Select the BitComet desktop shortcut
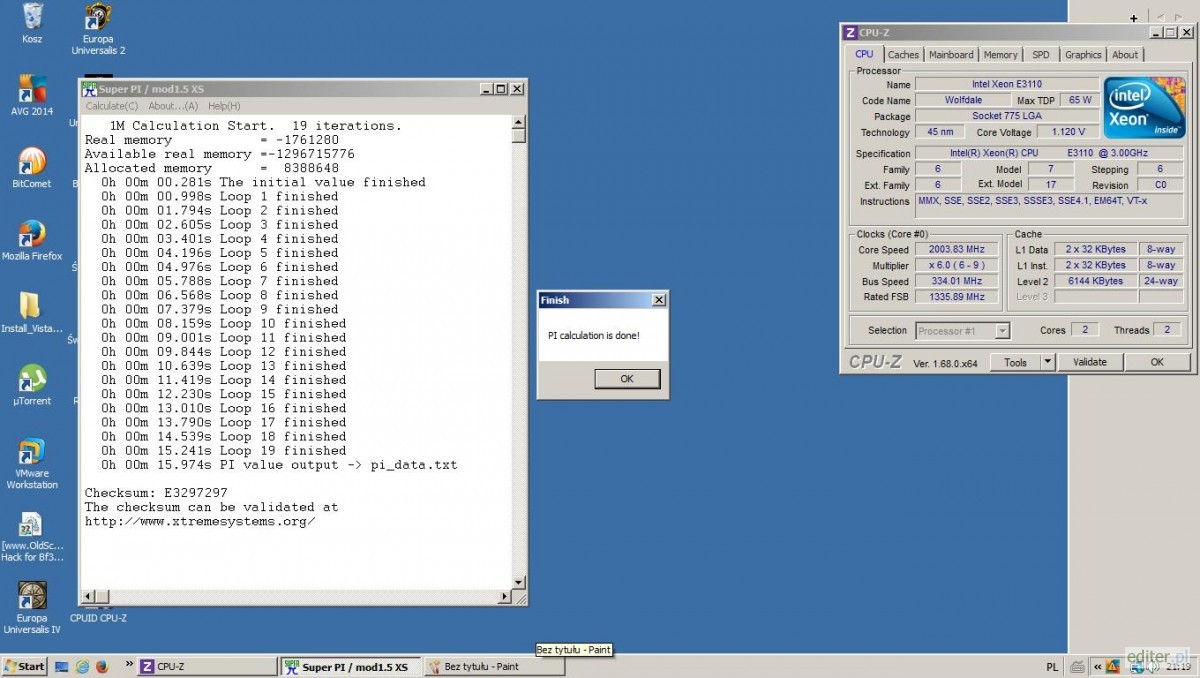Screen dimensions: 1200x678 [x=32, y=167]
